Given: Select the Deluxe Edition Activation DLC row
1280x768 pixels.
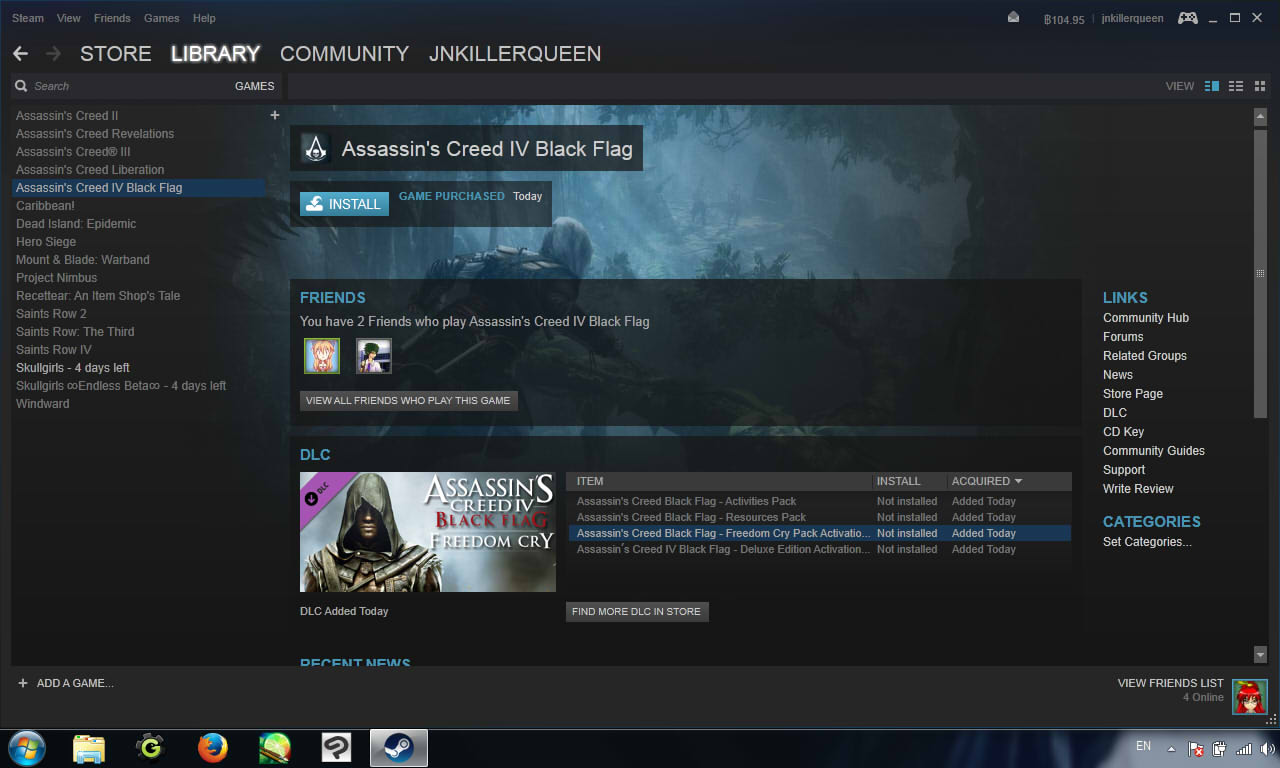Looking at the screenshot, I should [819, 549].
